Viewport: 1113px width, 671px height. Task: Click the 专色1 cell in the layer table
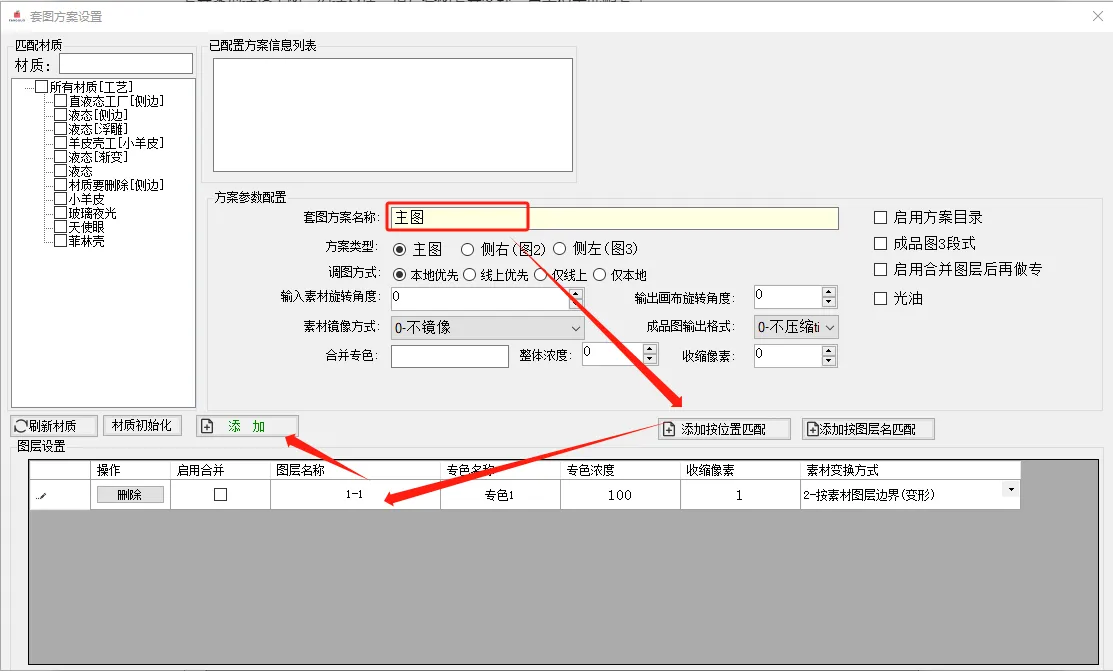[500, 495]
